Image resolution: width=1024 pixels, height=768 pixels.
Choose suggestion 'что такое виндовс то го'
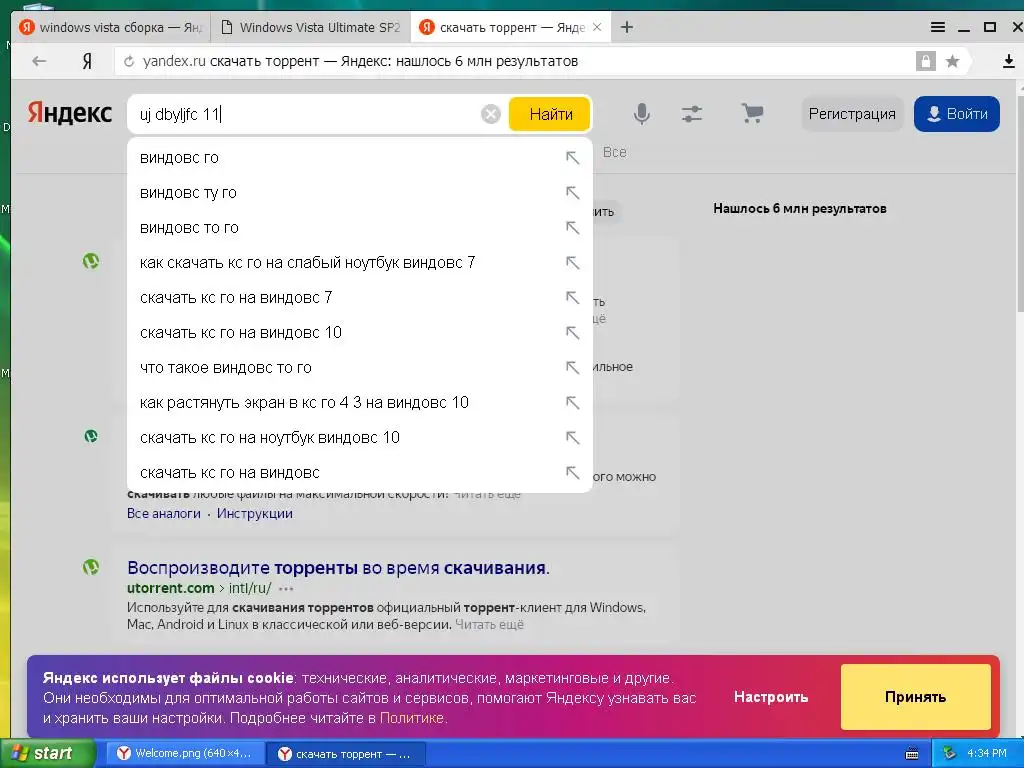tap(359, 367)
